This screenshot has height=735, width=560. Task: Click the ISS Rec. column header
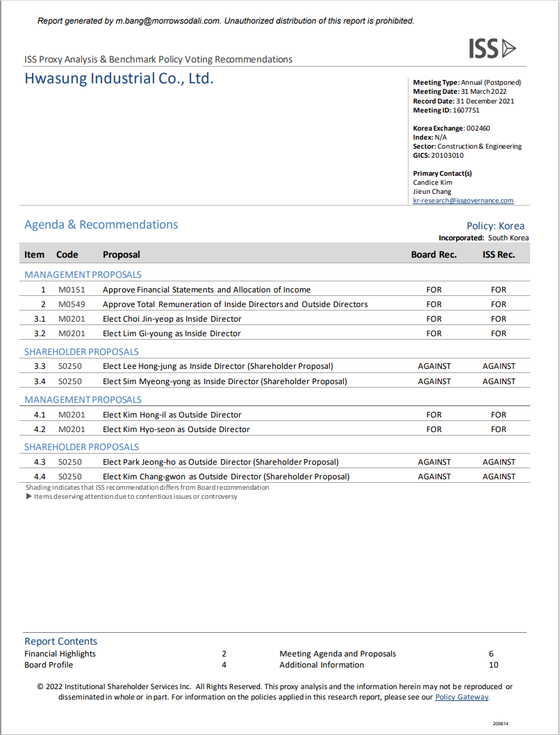pyautogui.click(x=499, y=255)
